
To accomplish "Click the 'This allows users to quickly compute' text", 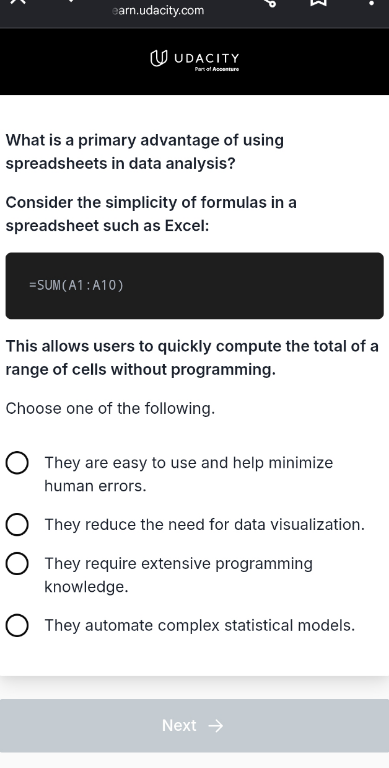I will coord(192,358).
